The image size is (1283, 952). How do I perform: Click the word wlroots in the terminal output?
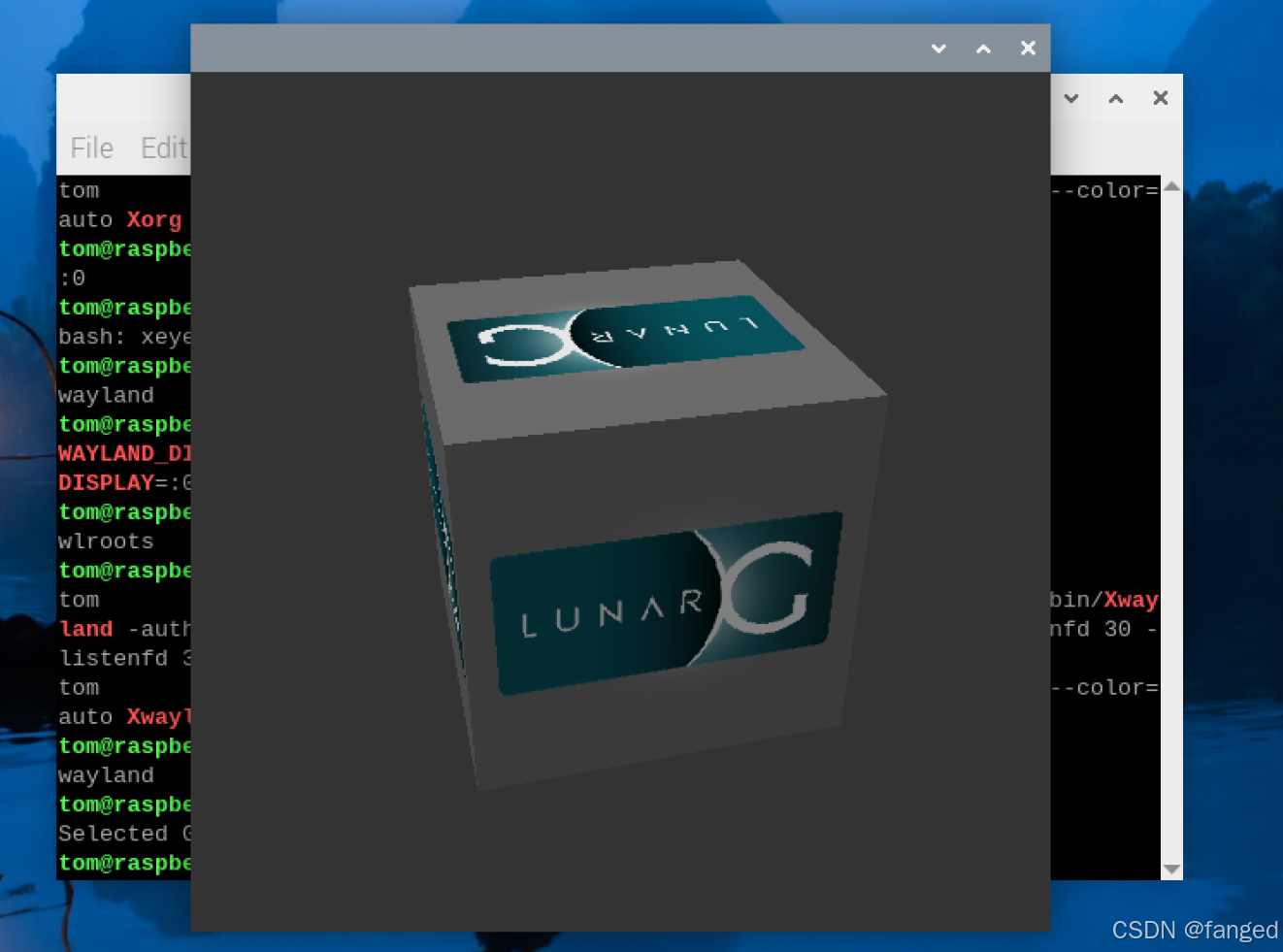click(105, 541)
